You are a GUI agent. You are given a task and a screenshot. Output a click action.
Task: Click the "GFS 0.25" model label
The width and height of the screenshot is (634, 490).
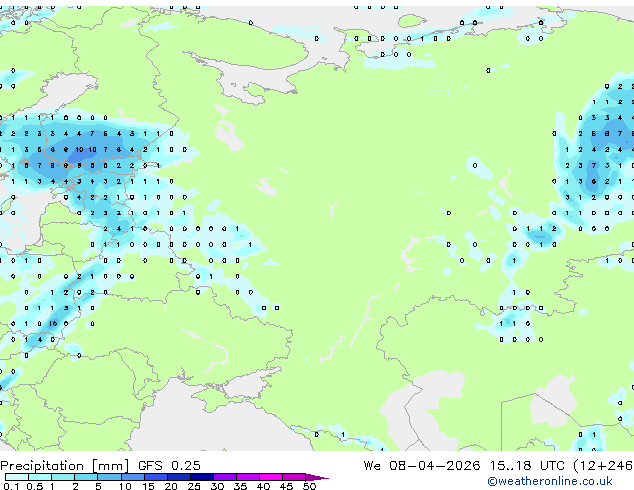[169, 465]
